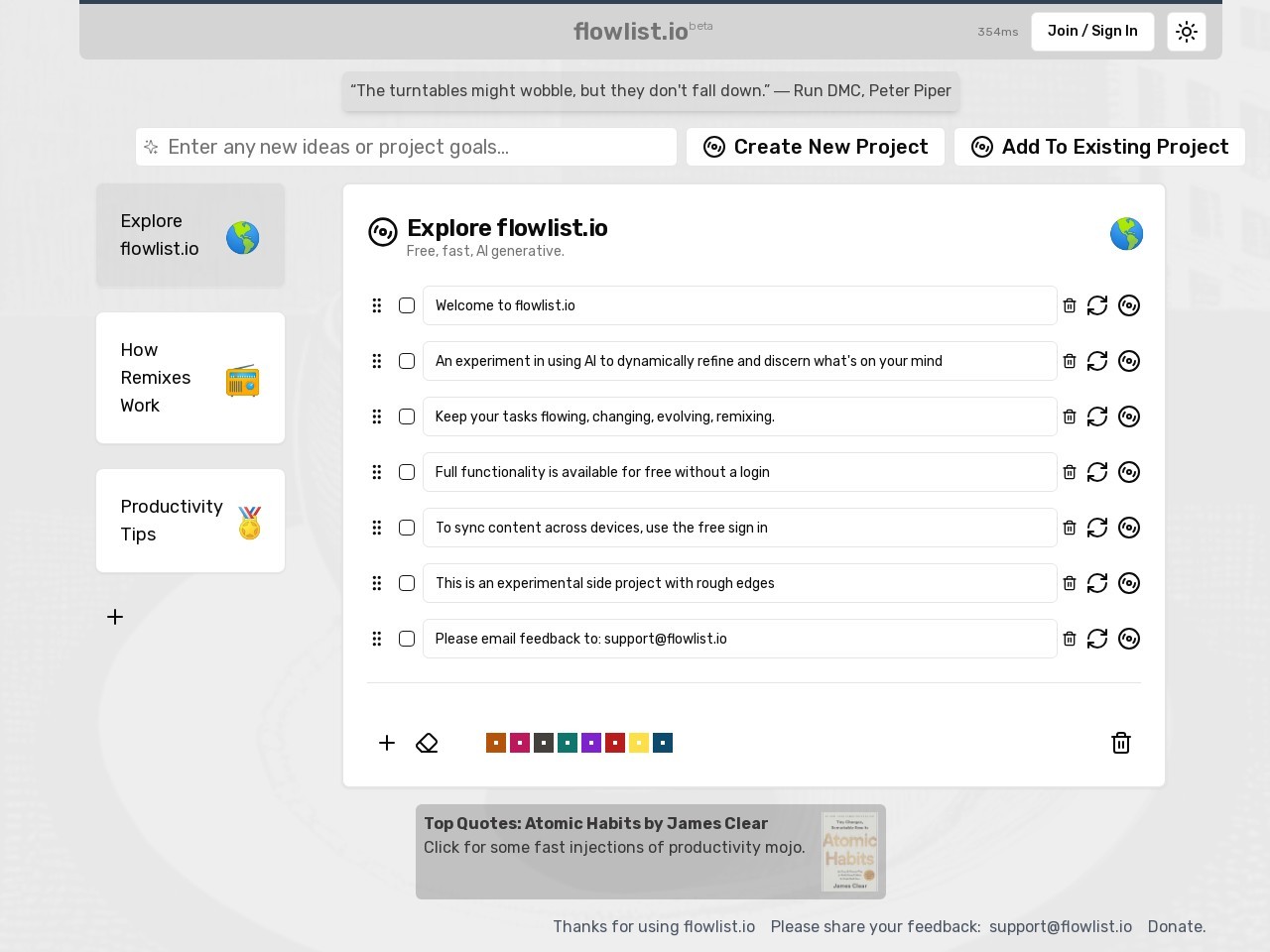
Task: Delete the 'An experiment in using AI' task
Action: pyautogui.click(x=1070, y=361)
